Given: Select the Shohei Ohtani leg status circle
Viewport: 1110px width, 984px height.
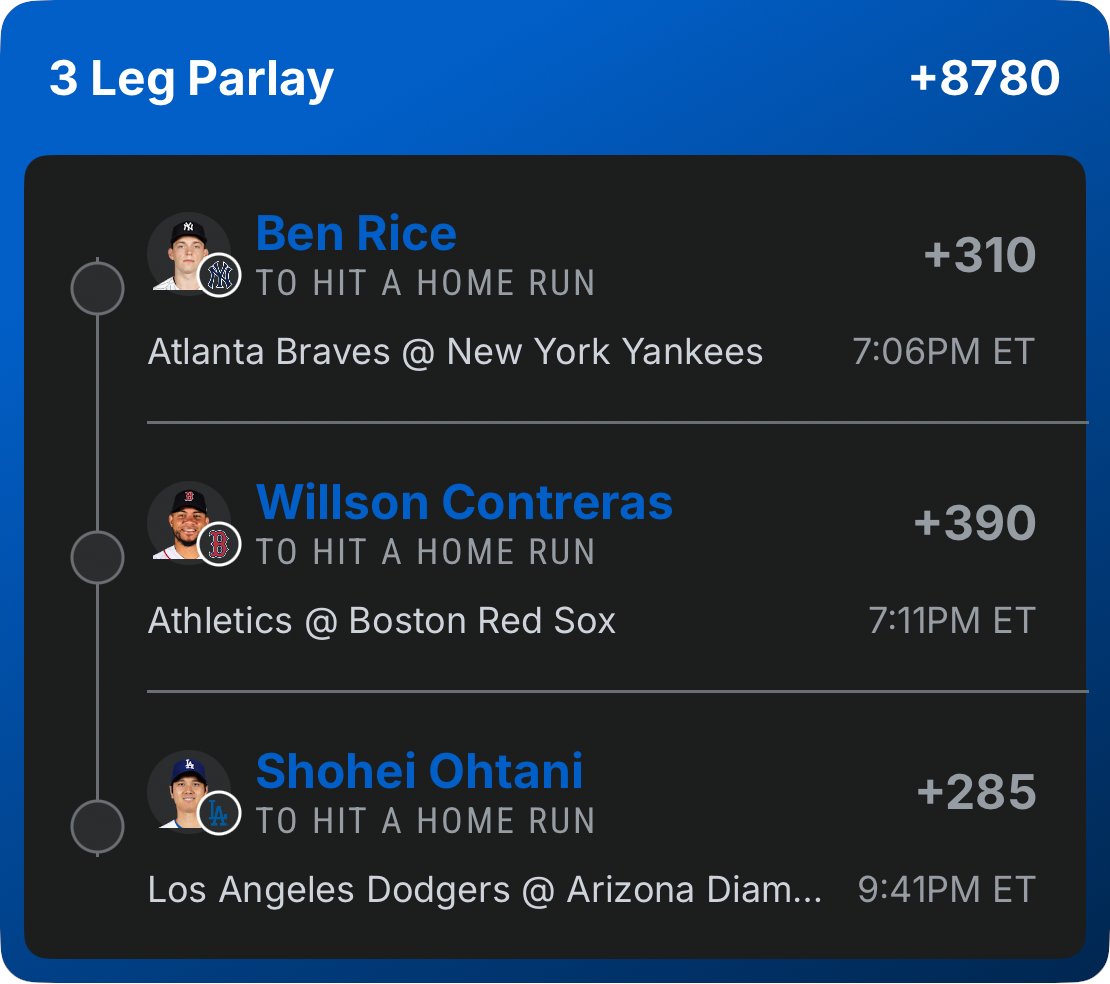Looking at the screenshot, I should coord(98,826).
